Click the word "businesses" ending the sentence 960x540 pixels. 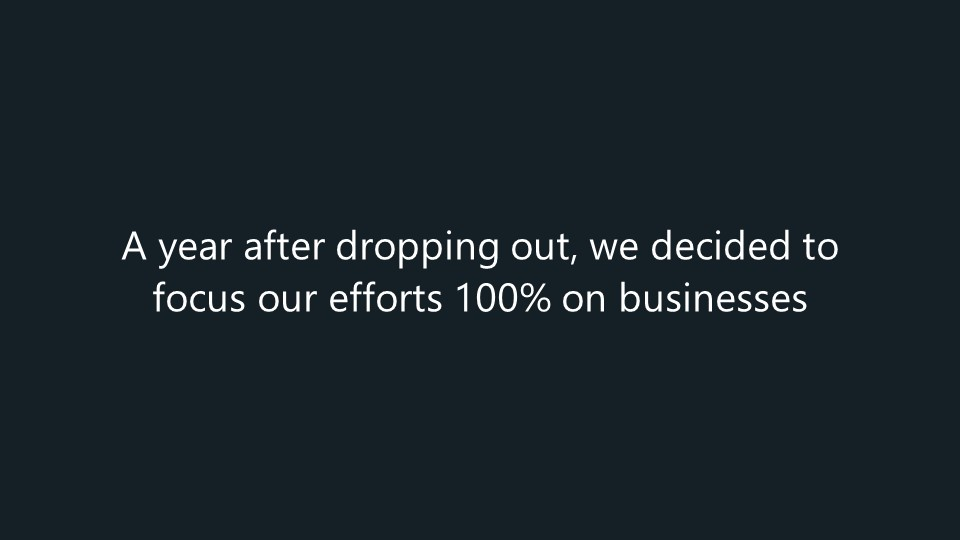pos(713,298)
